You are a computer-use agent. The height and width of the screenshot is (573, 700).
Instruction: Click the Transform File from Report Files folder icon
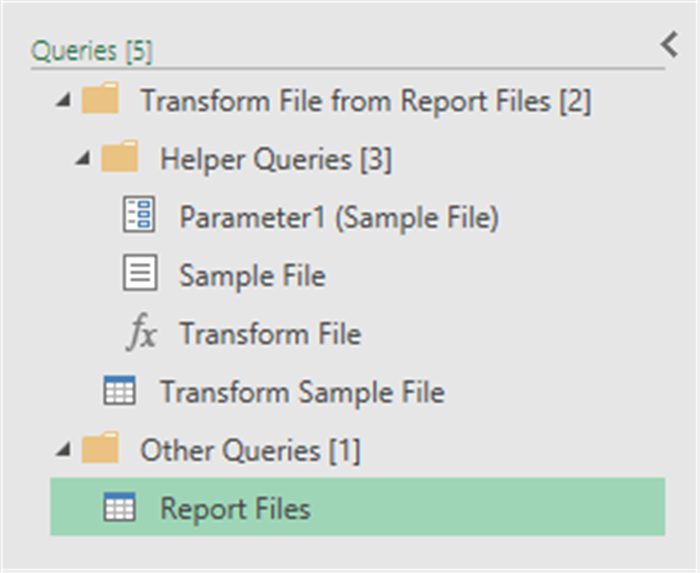click(x=101, y=100)
